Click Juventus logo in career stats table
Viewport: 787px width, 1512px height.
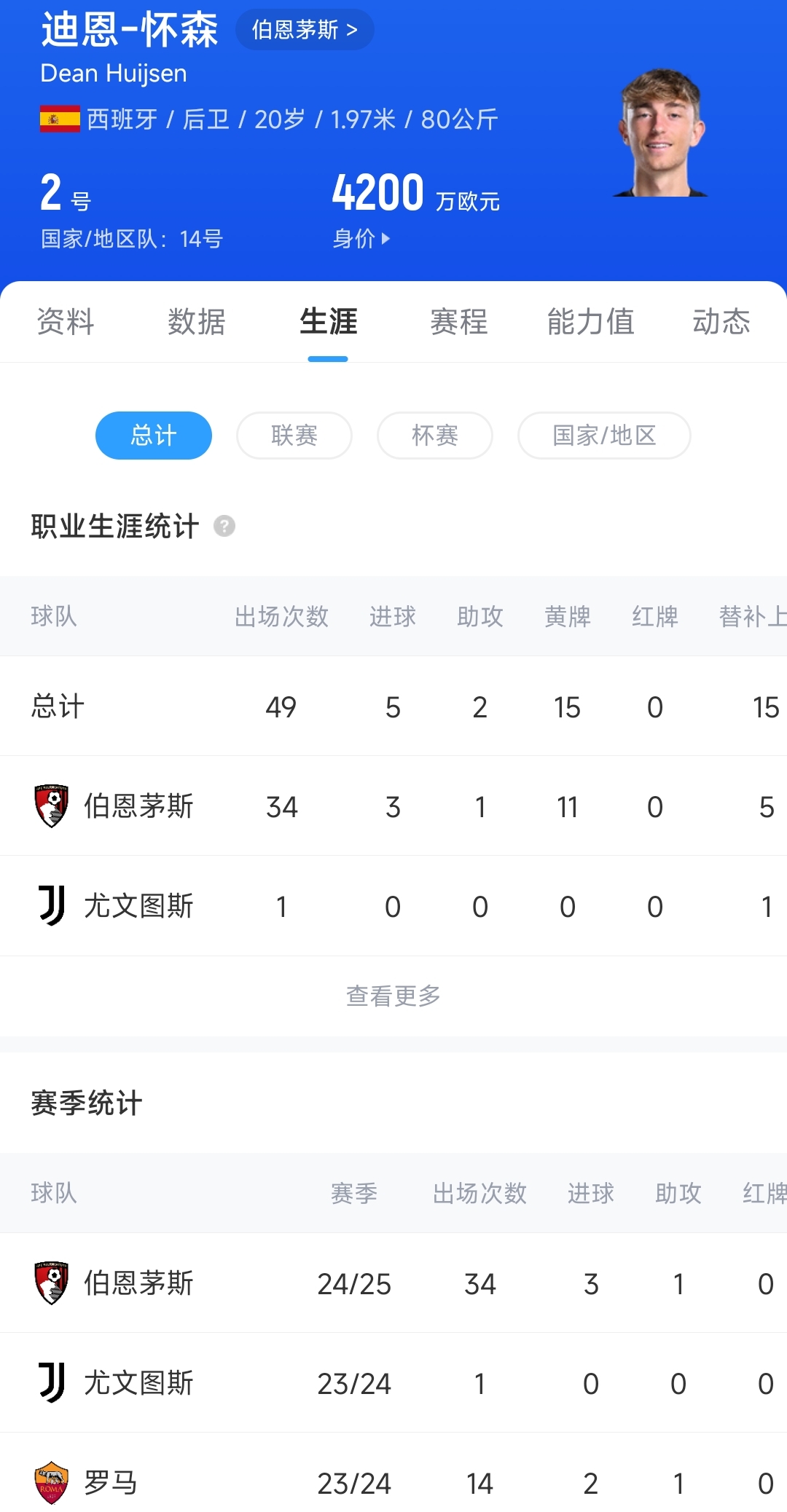pyautogui.click(x=52, y=905)
